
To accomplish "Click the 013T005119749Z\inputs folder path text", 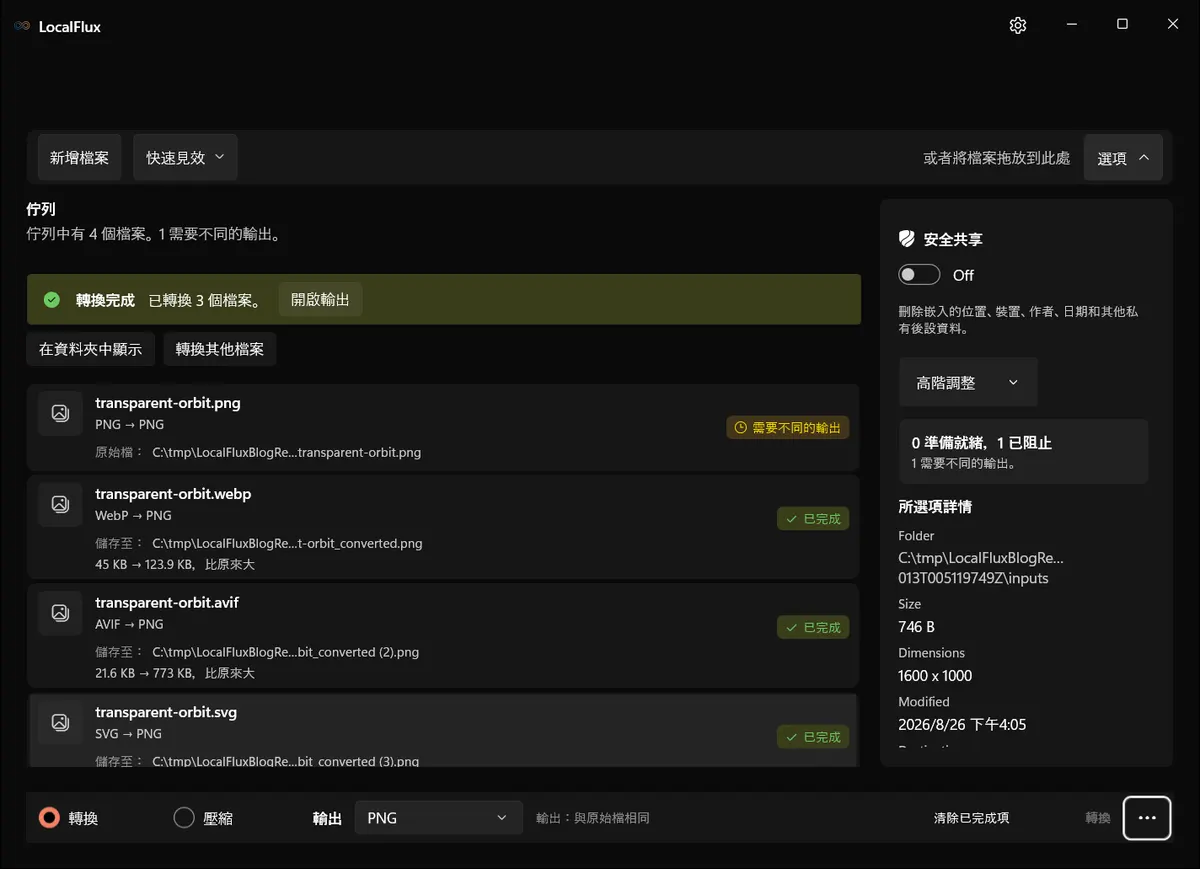I will tap(973, 578).
